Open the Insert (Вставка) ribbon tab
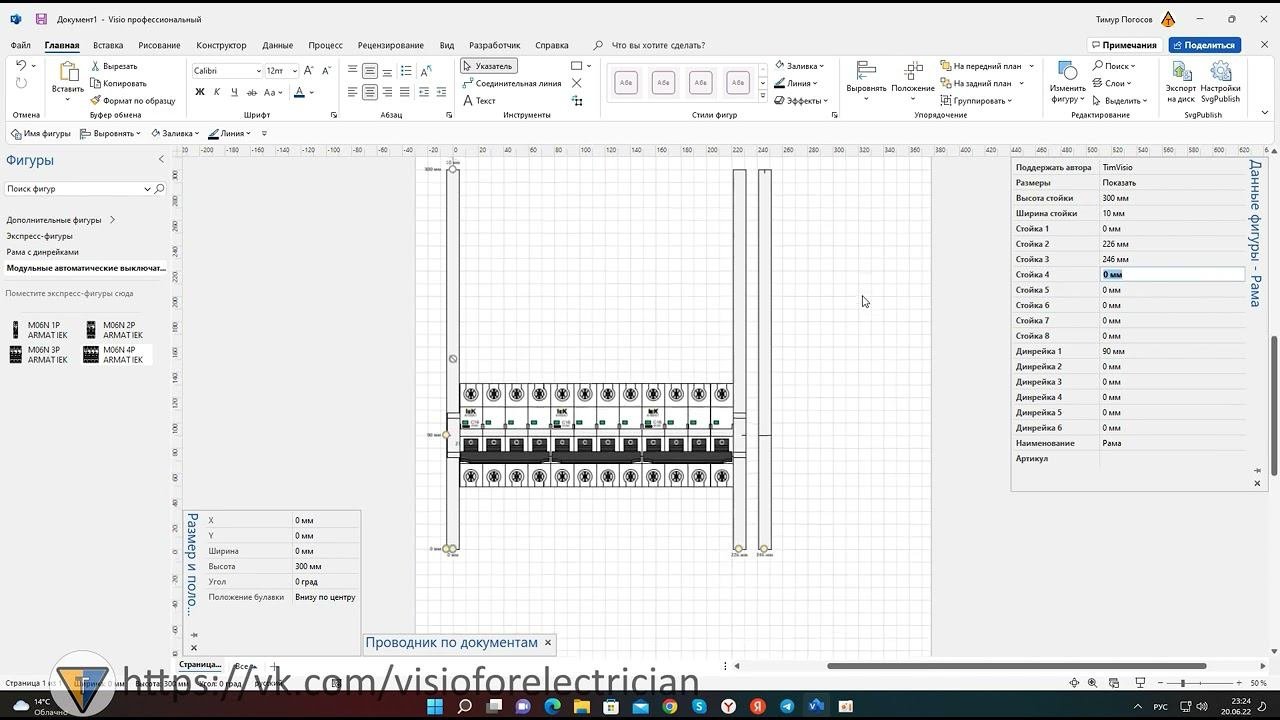 pyautogui.click(x=108, y=45)
